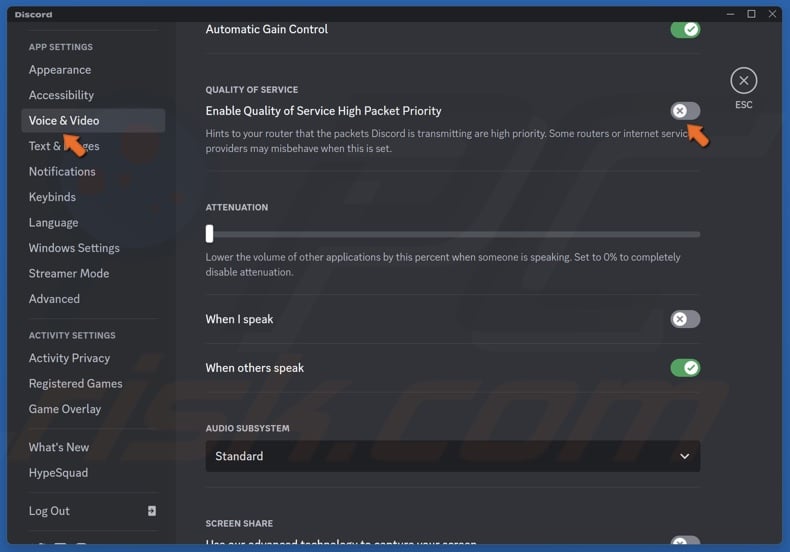Viewport: 790px width, 552px height.
Task: Select Voice & Video in the sidebar
Action: coord(93,121)
